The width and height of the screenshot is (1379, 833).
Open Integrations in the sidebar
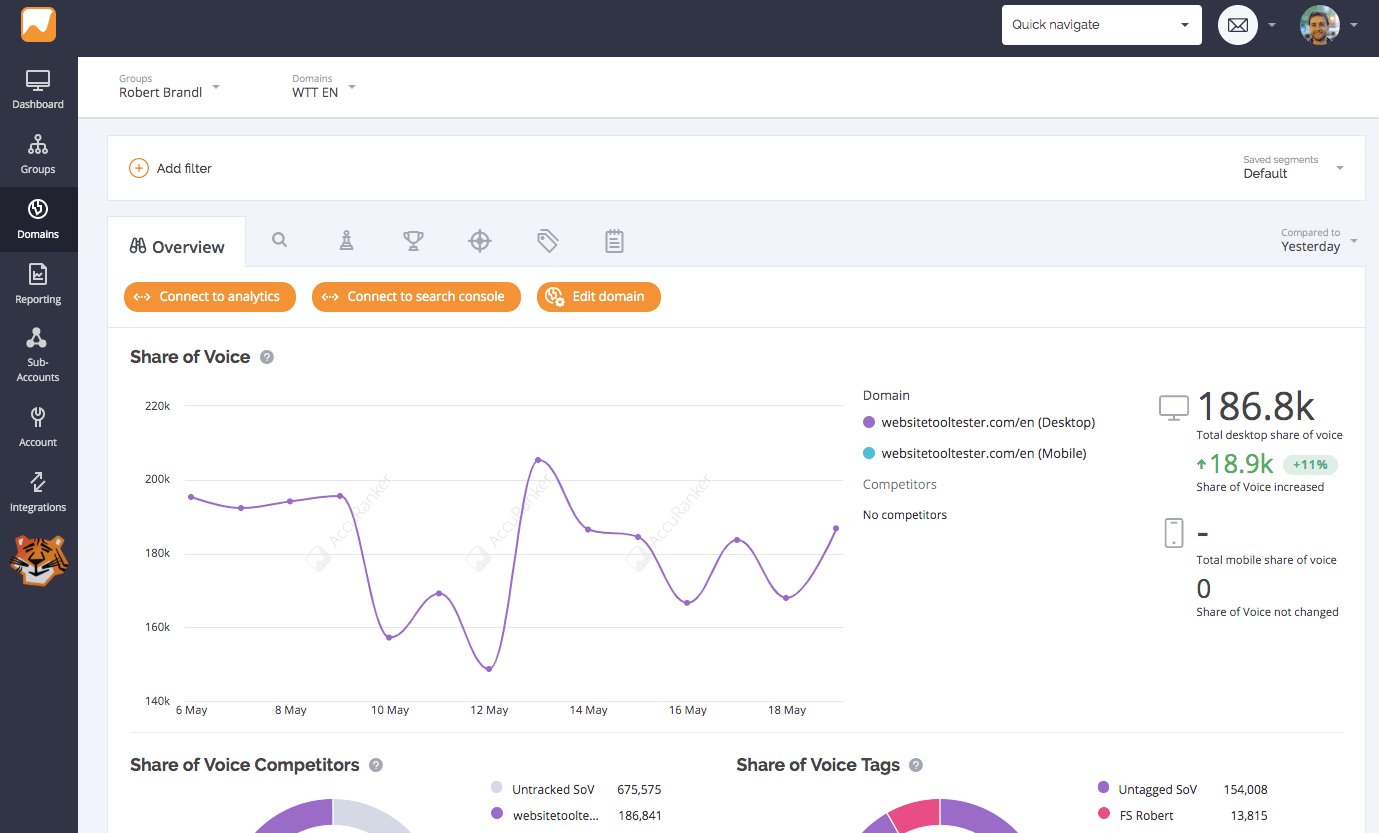pos(38,492)
